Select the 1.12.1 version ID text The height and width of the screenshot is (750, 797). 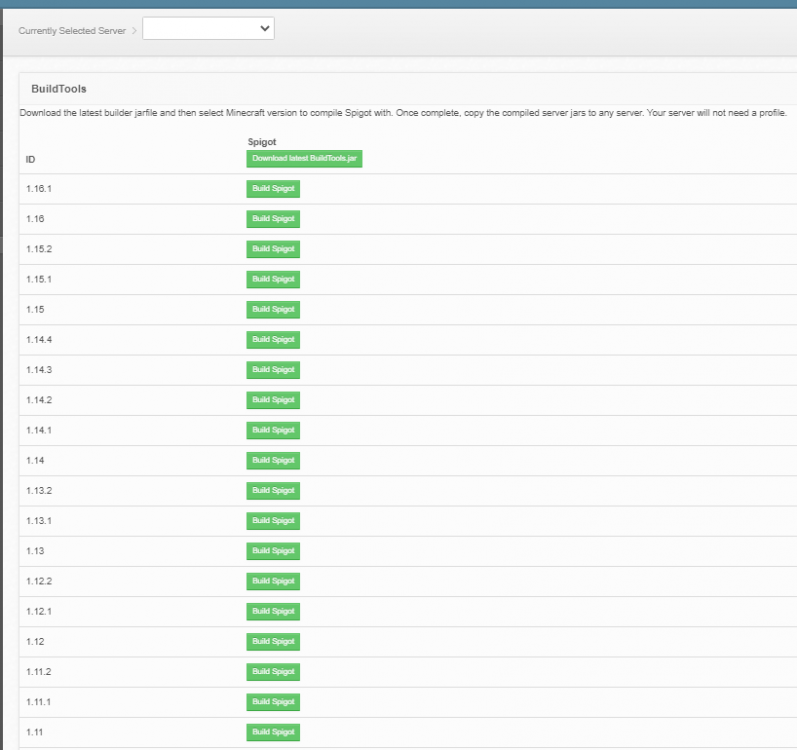coord(39,611)
